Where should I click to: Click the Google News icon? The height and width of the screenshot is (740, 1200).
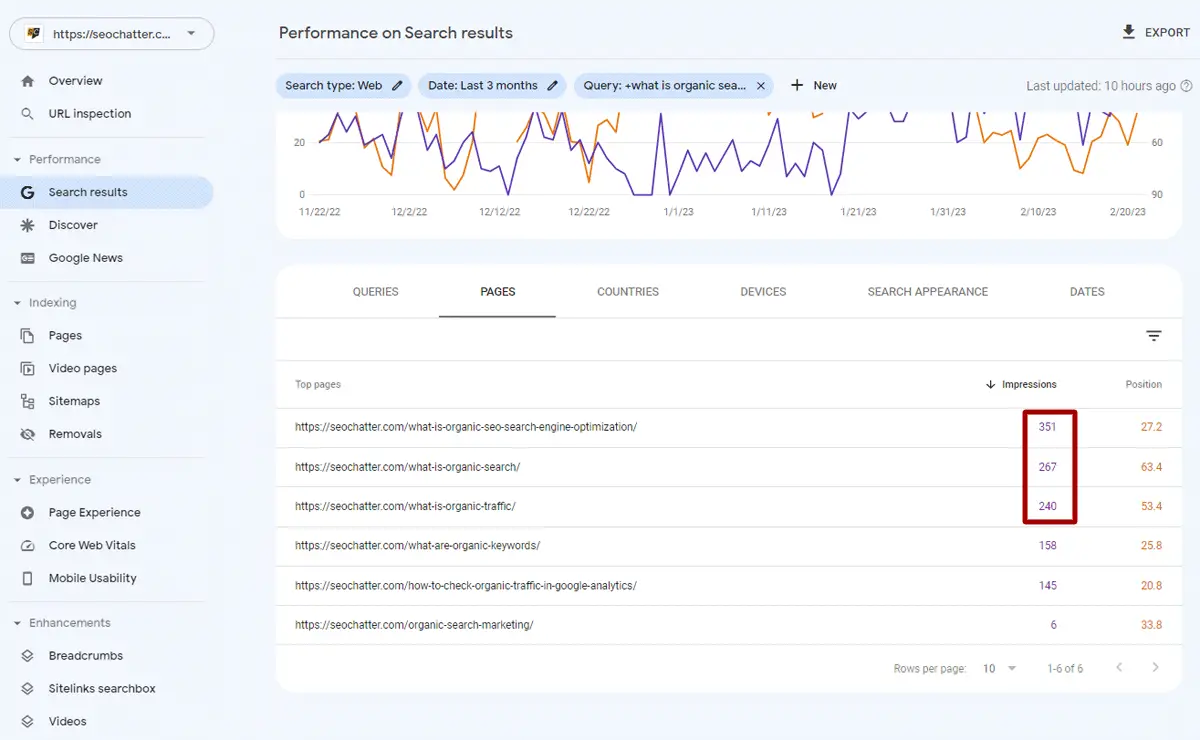click(28, 258)
